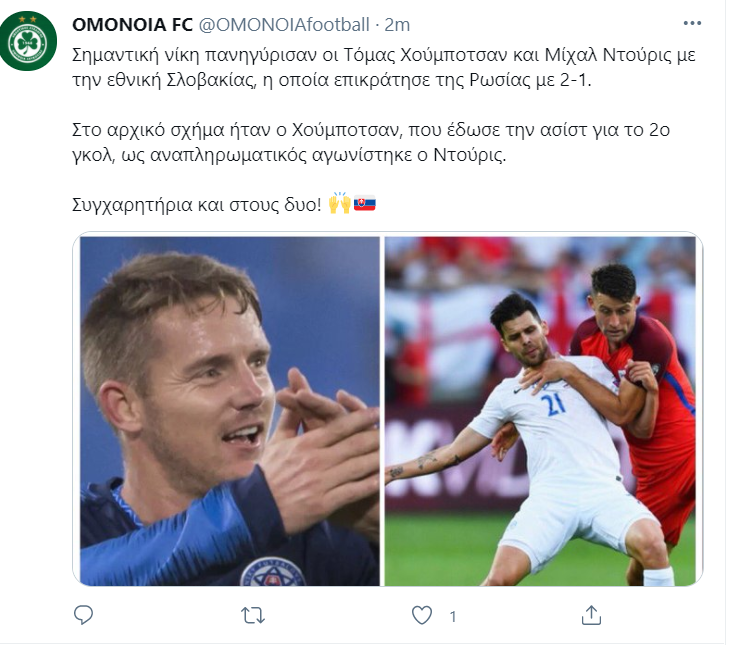Viewport: 746px width, 645px height.
Task: Retweet this OMONOIA FC post
Action: pyautogui.click(x=253, y=616)
